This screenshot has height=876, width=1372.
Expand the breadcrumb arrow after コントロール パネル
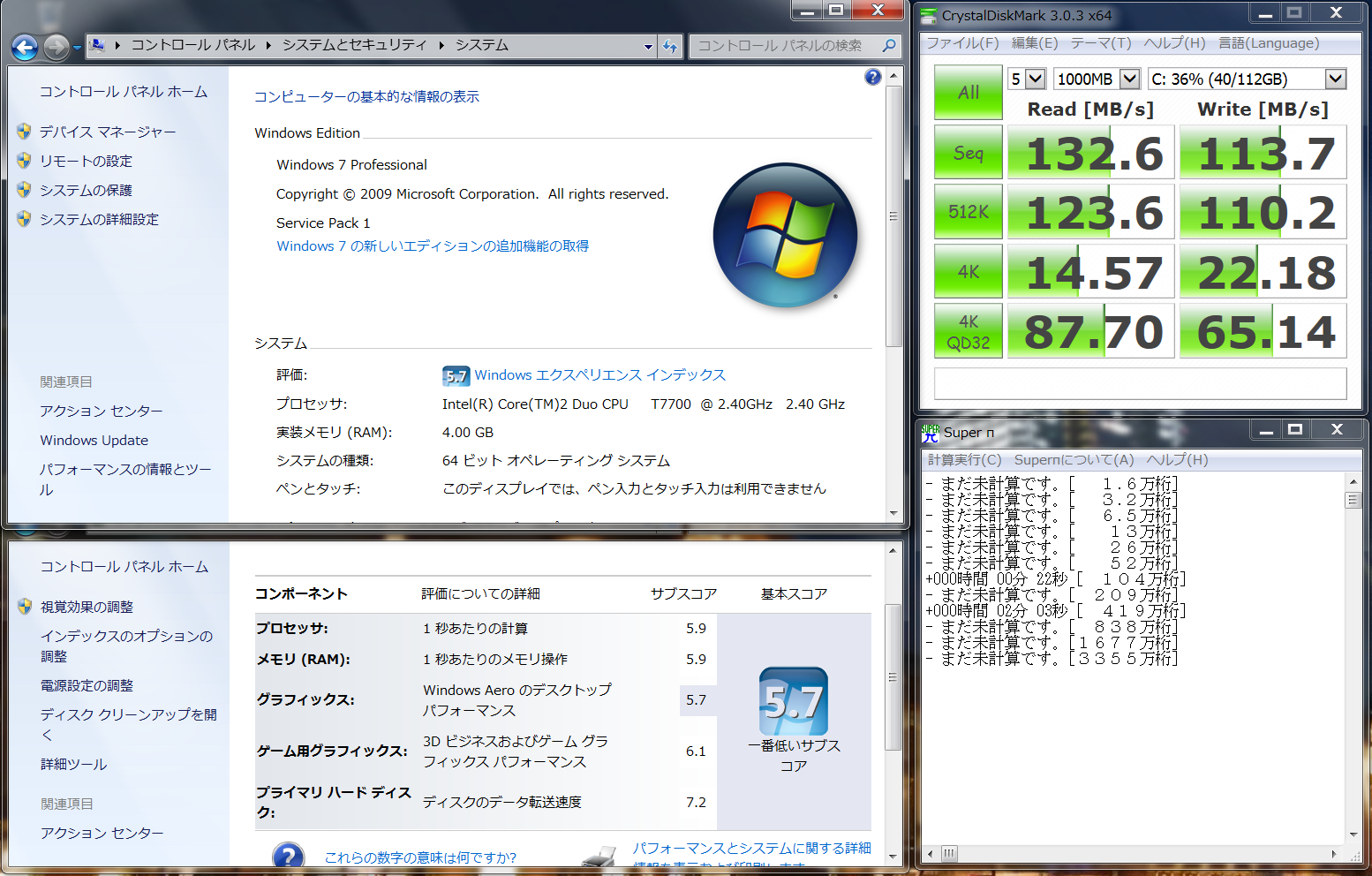268,45
